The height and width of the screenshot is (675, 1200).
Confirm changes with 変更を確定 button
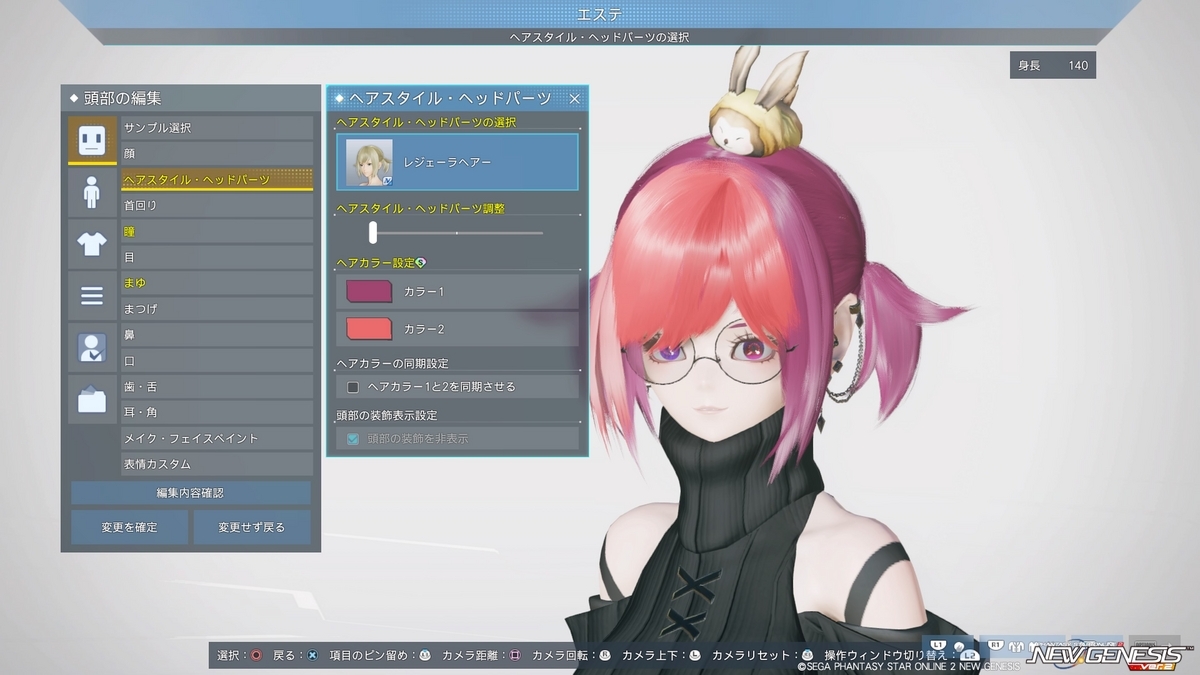point(129,527)
